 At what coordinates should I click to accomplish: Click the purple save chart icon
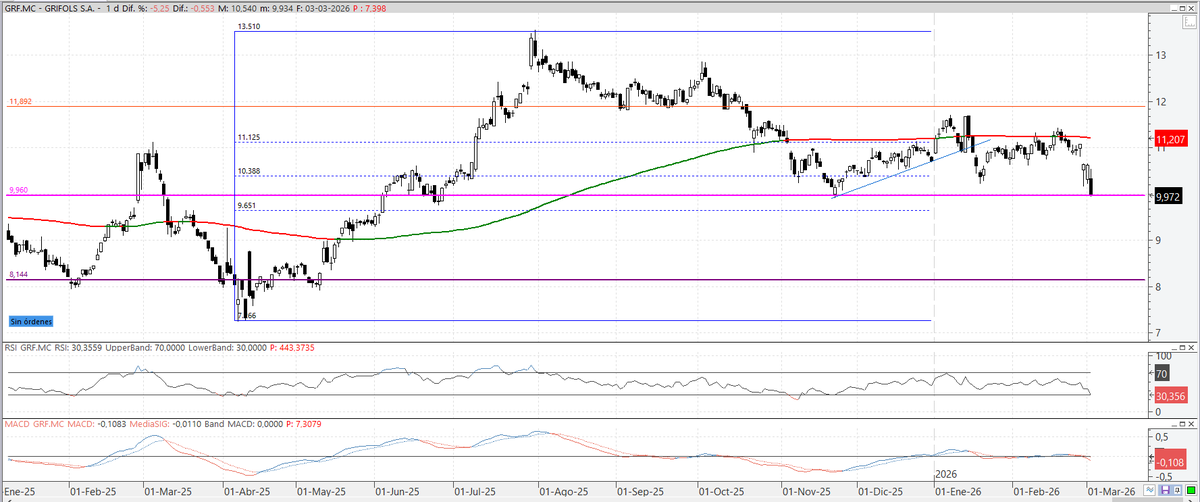(1165, 490)
